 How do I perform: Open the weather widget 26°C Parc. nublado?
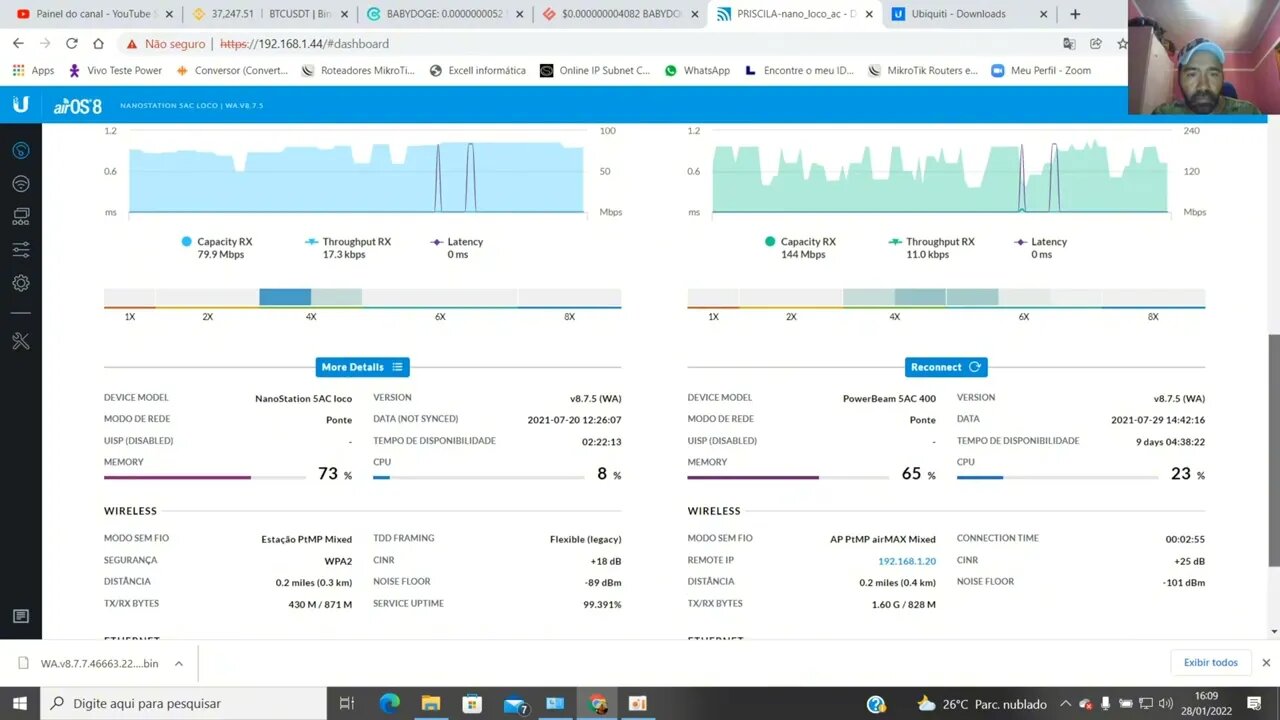point(981,704)
